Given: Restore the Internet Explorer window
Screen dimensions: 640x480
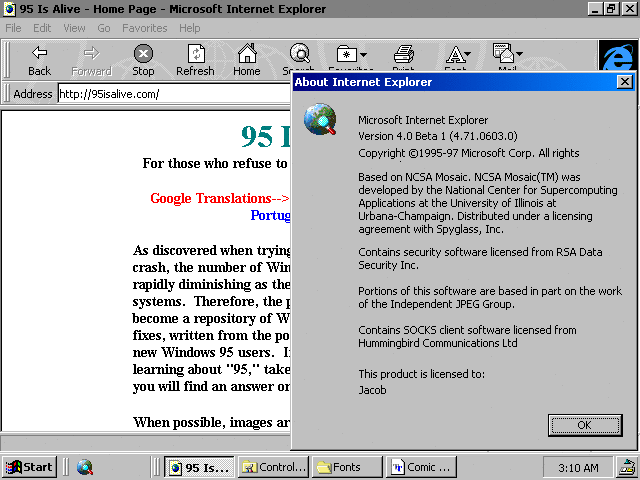Looking at the screenshot, I should (x=611, y=9).
